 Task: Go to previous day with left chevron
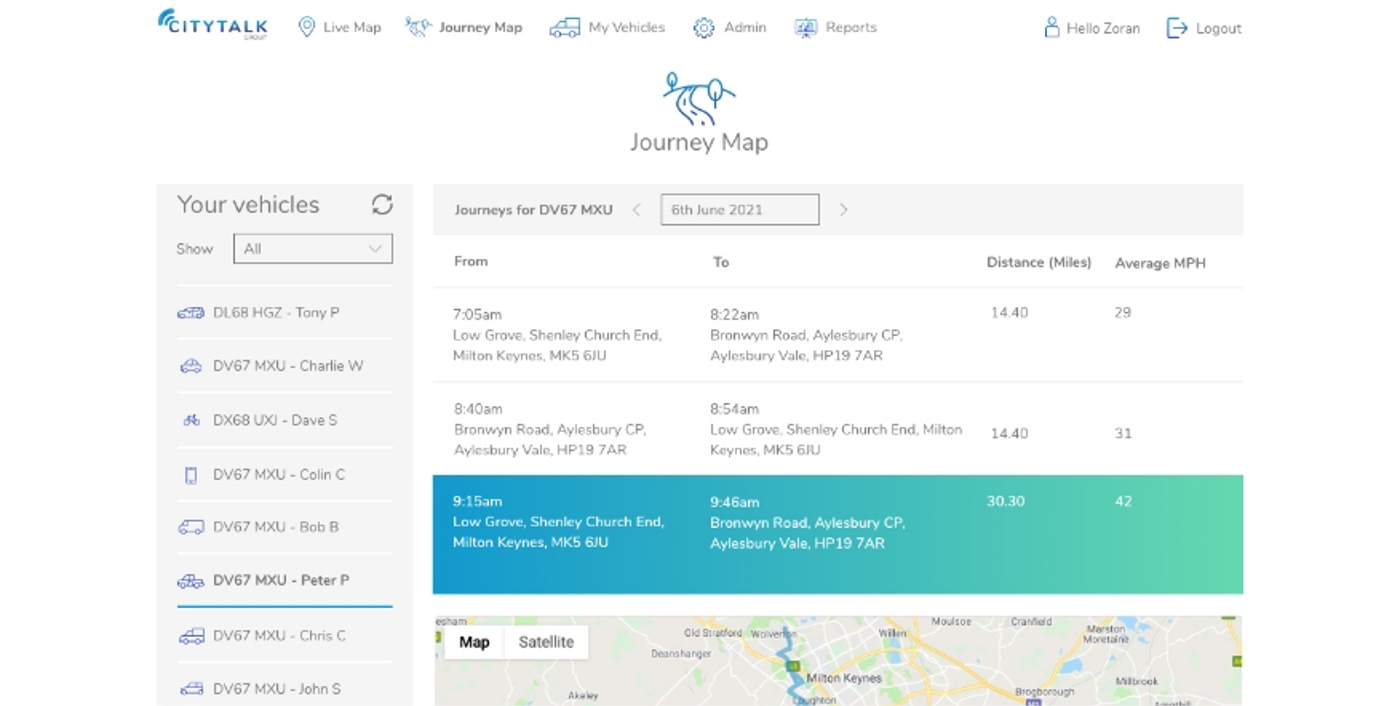pos(636,210)
